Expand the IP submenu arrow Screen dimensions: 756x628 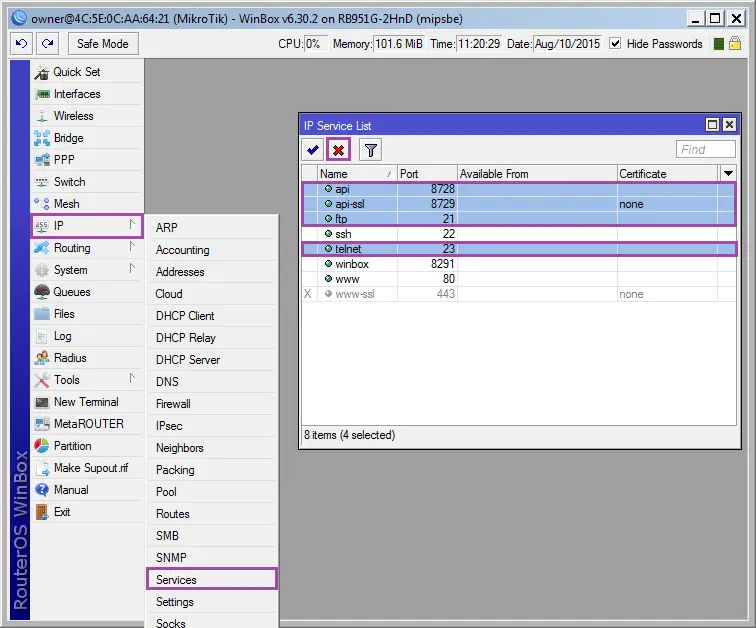[x=132, y=225]
